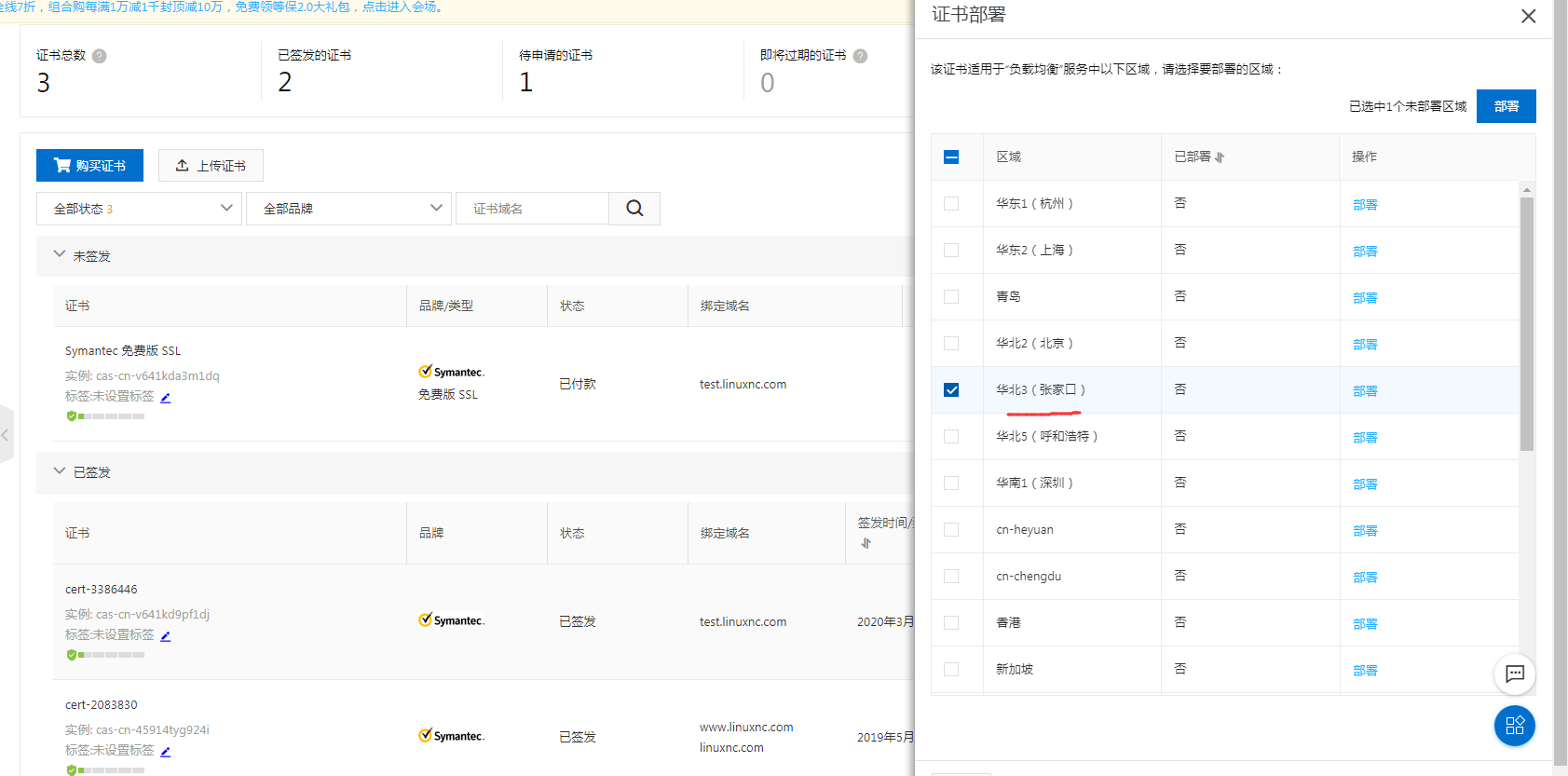
Task: Check the 华东2（上海） region checkbox
Action: pos(951,250)
